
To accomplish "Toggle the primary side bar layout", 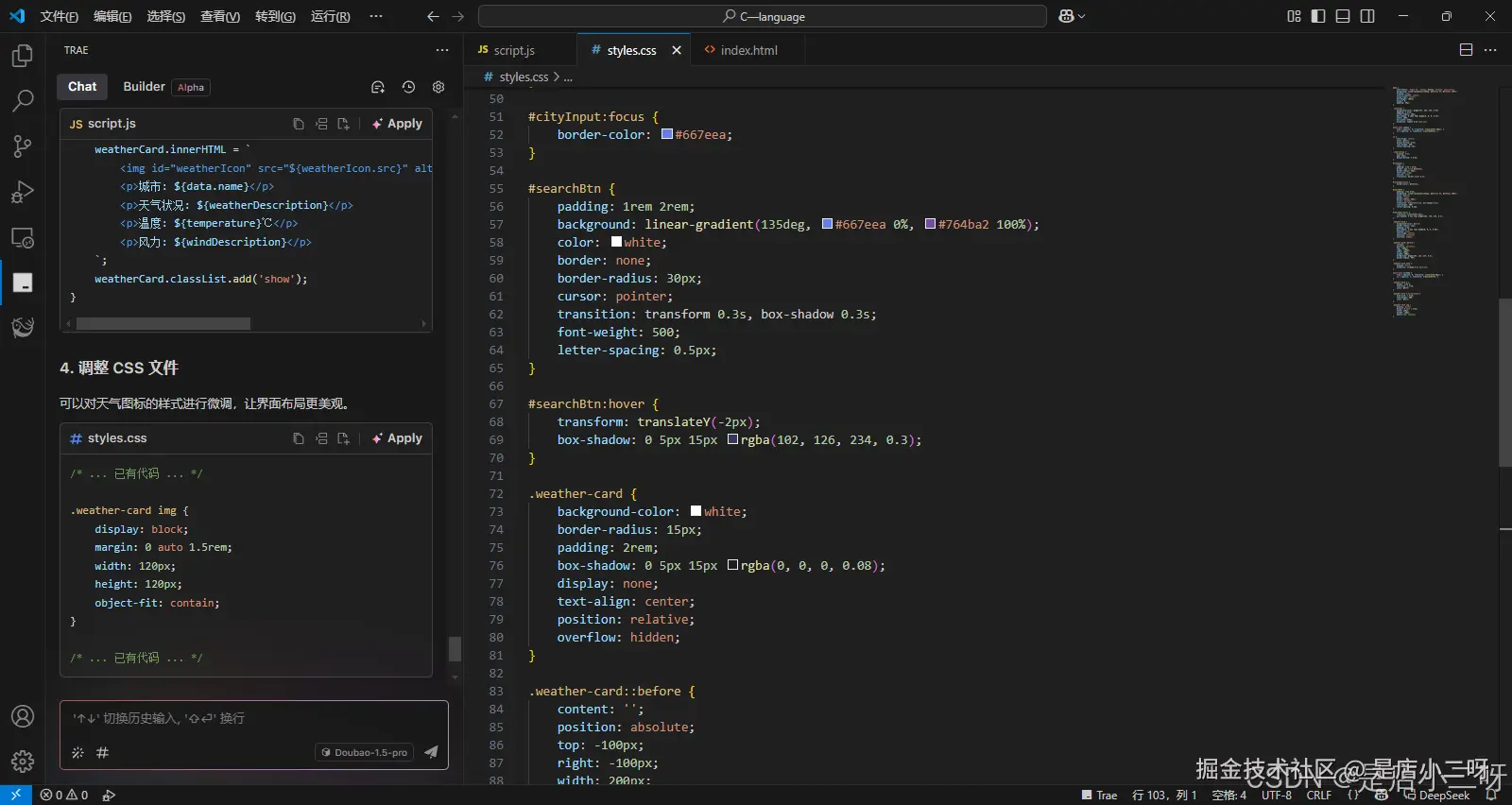I will click(x=1318, y=16).
